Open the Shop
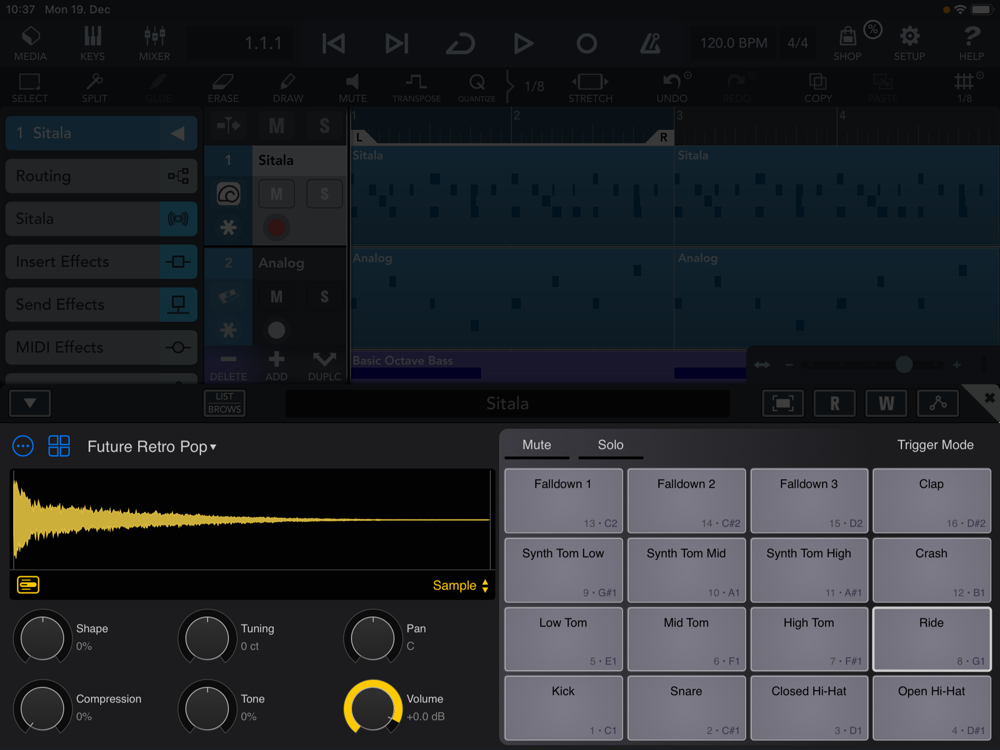Image resolution: width=1000 pixels, height=750 pixels. coord(848,43)
